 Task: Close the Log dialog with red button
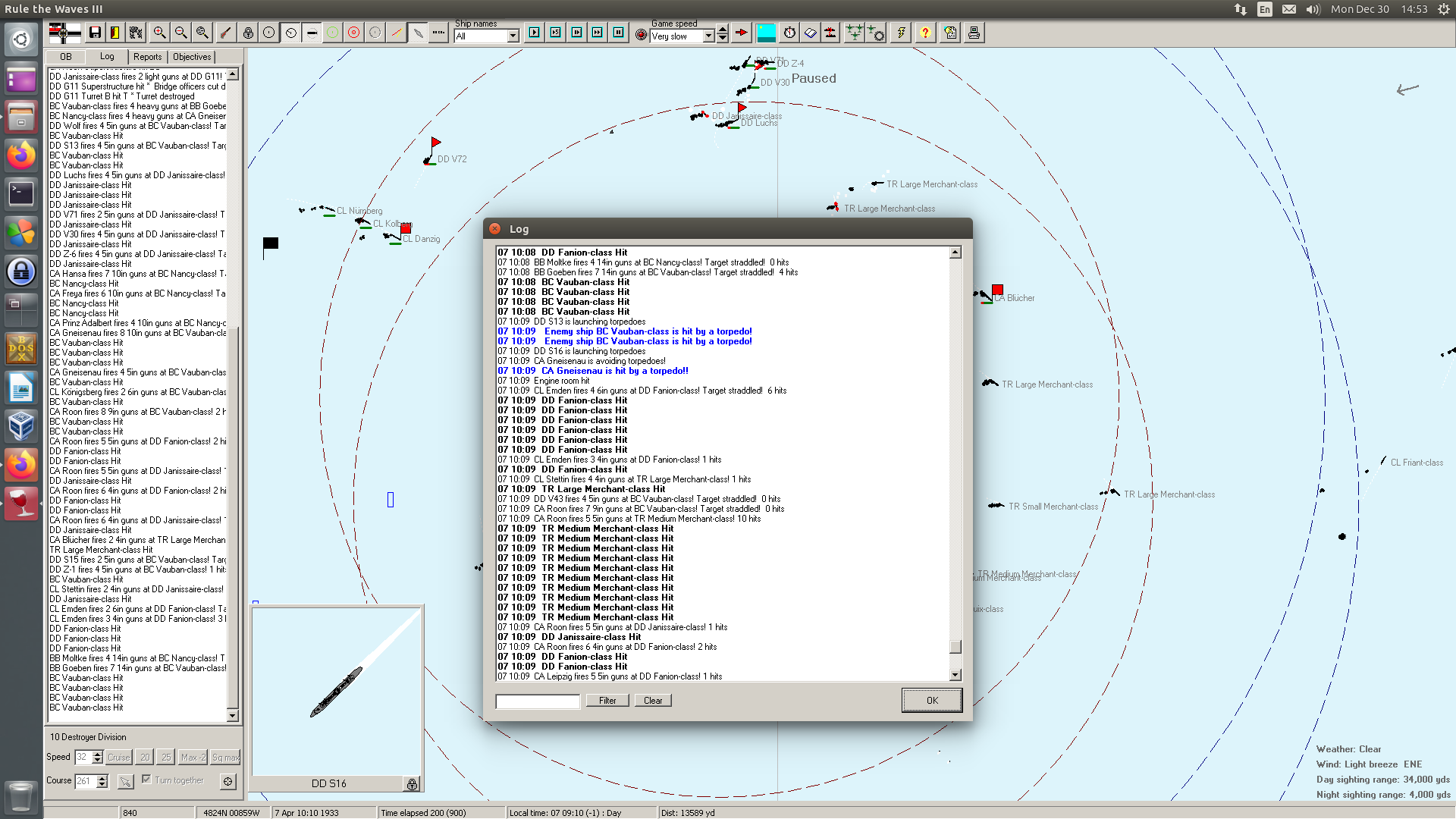(494, 228)
